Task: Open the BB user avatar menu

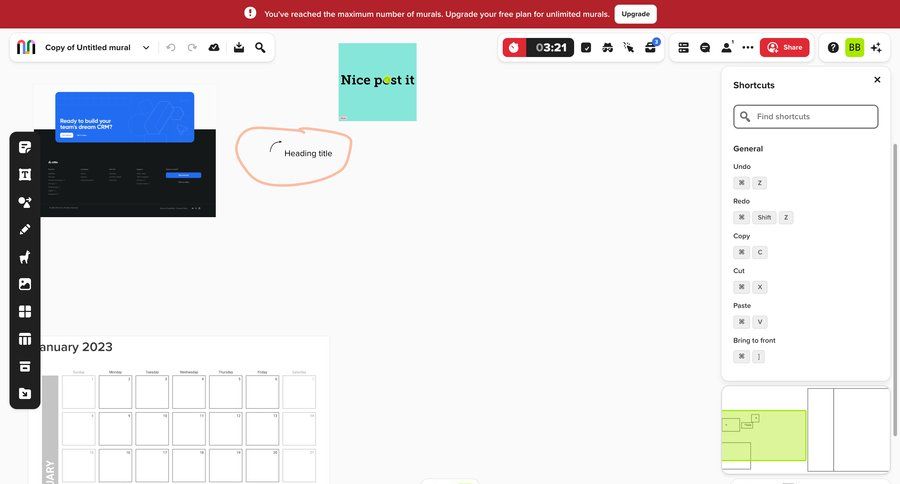Action: (854, 47)
